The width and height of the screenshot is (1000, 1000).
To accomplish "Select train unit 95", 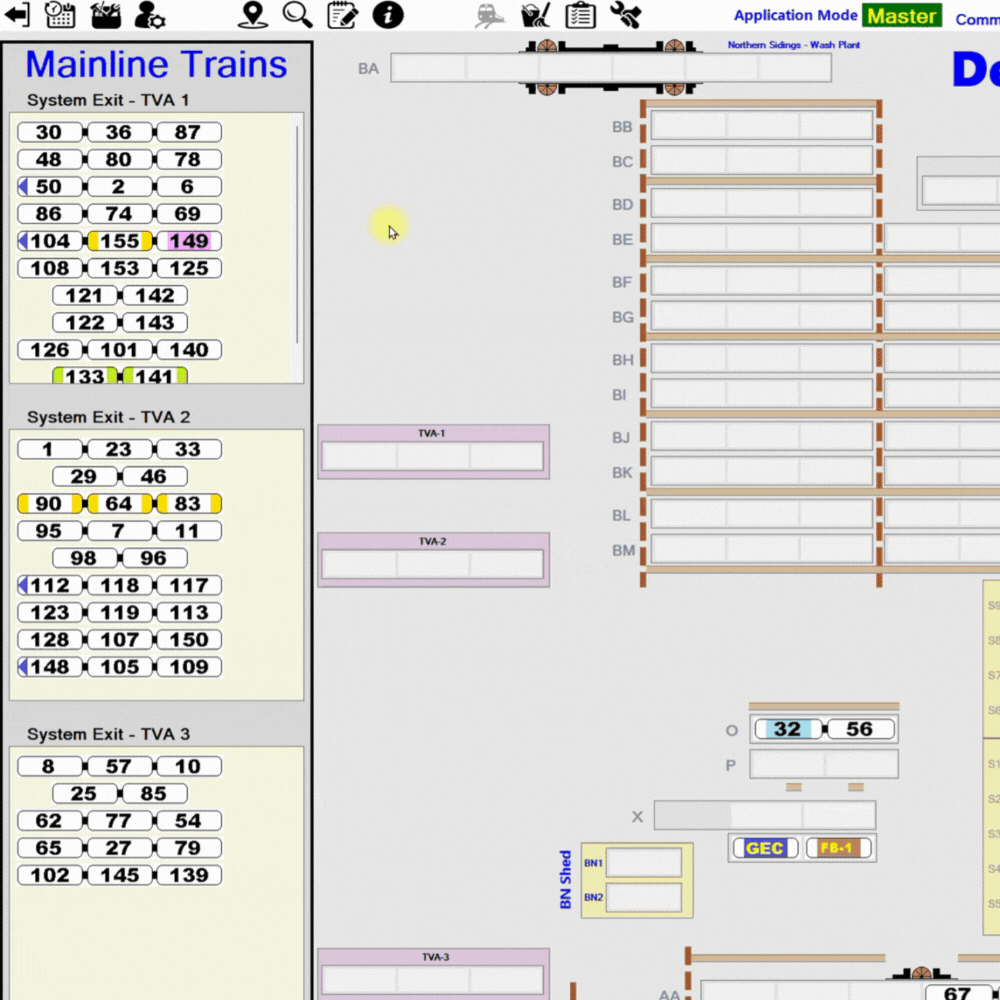I will [x=49, y=531].
